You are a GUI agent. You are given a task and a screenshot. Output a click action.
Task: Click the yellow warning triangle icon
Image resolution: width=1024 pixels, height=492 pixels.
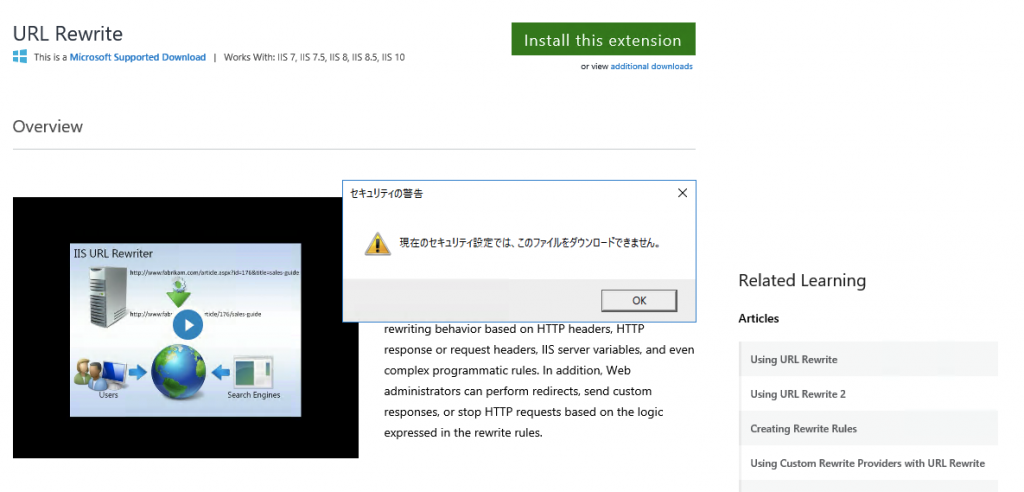click(377, 243)
